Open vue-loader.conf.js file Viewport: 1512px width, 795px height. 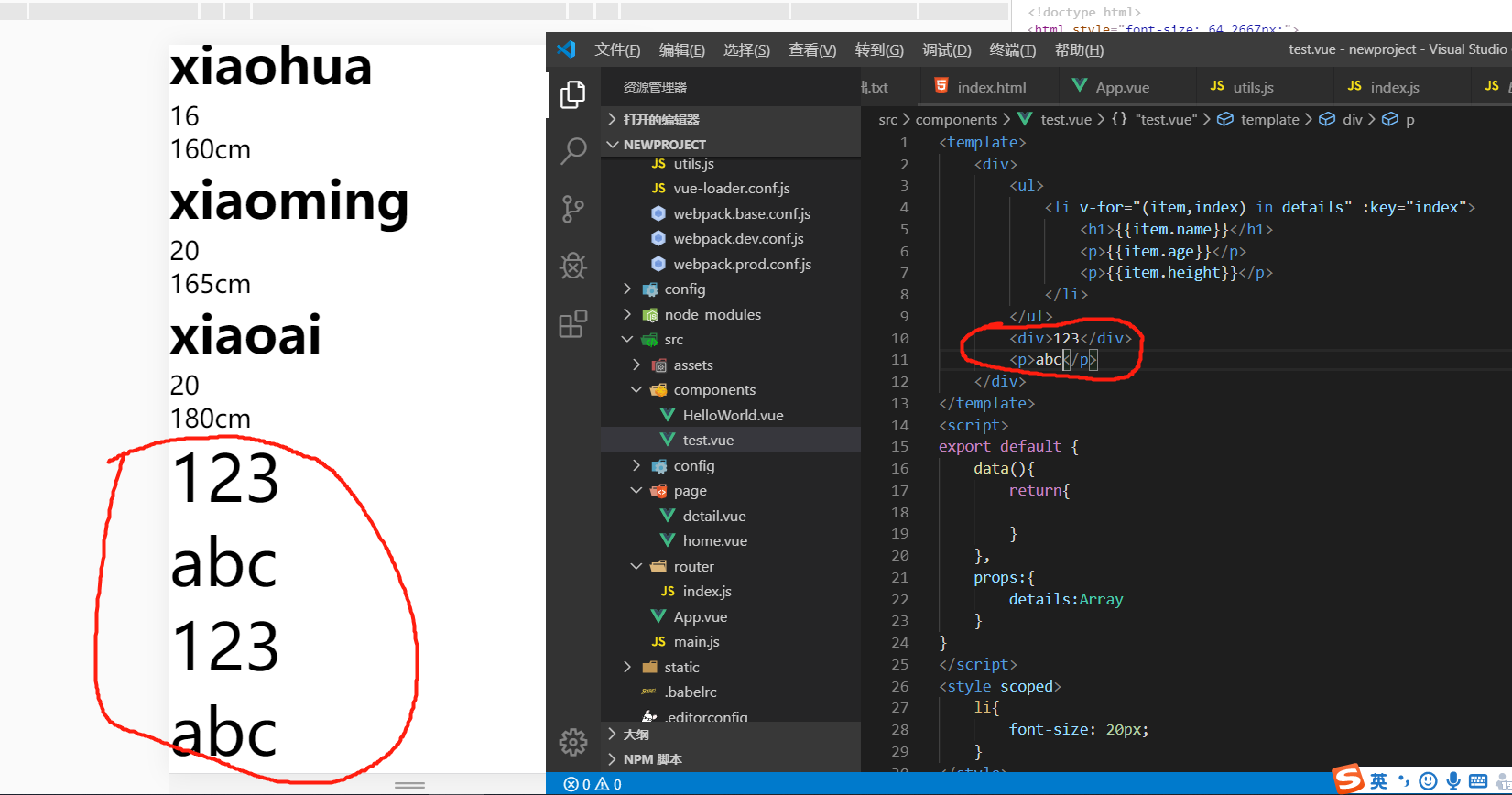click(x=731, y=188)
